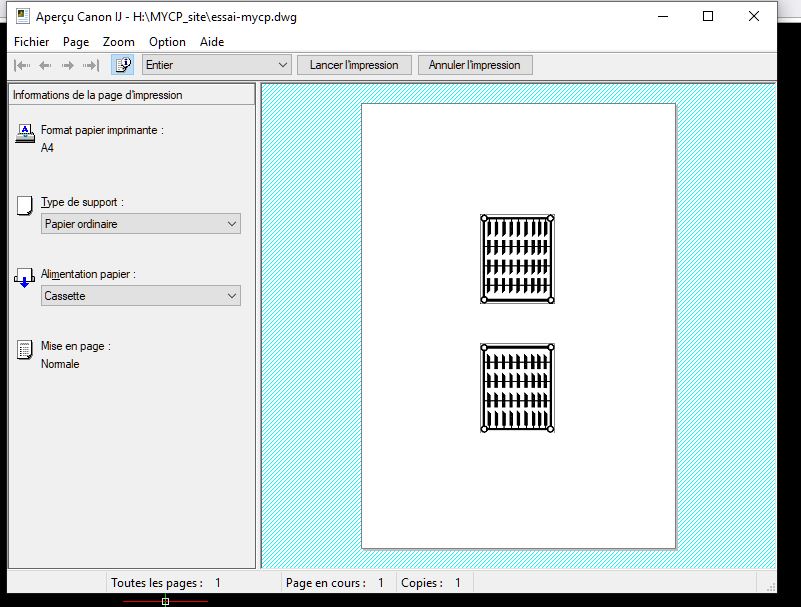Click the window resize grip in status bar
This screenshot has width=801, height=607.
pyautogui.click(x=771, y=587)
